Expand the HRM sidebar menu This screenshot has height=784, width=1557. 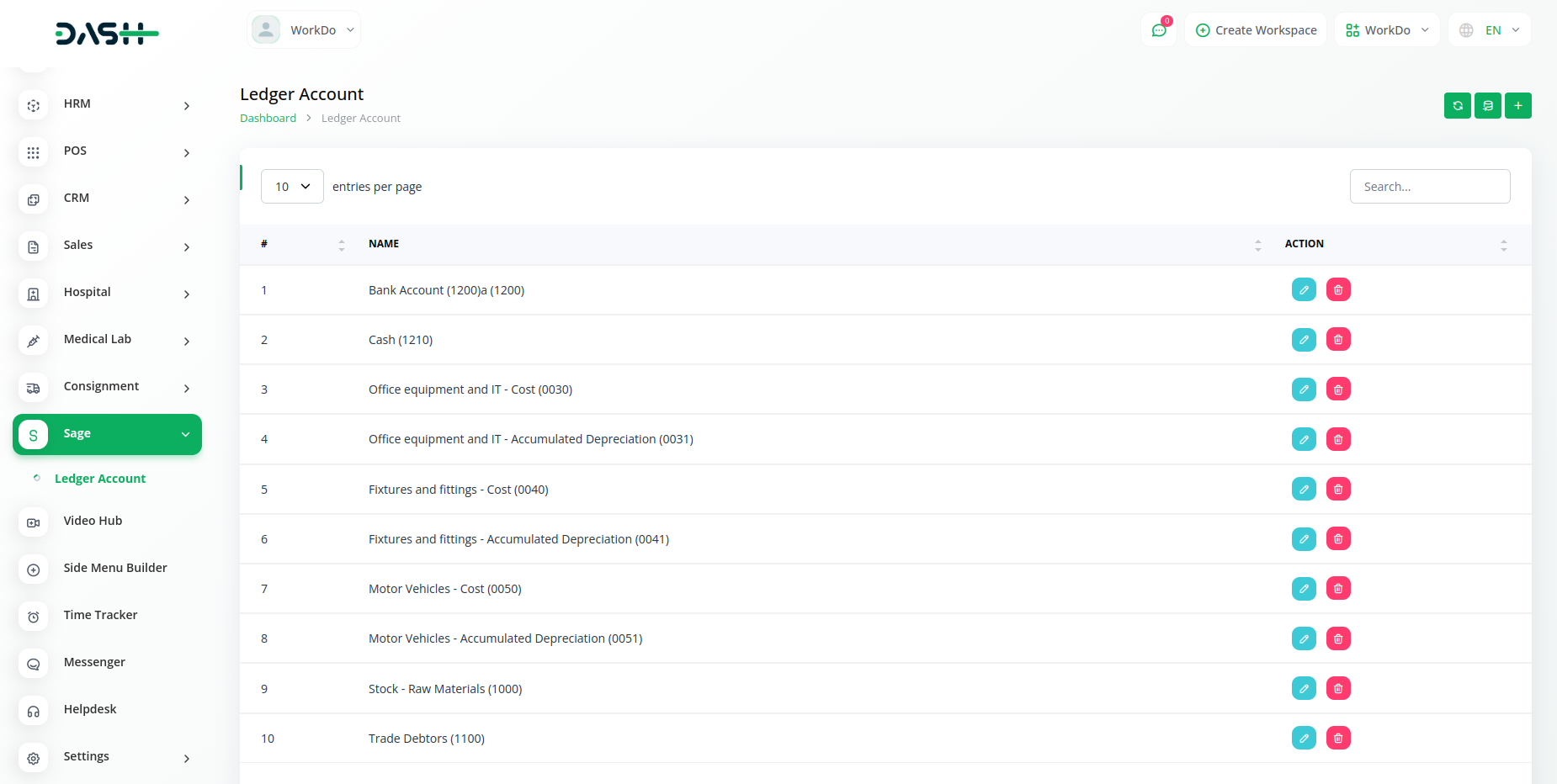(x=108, y=104)
